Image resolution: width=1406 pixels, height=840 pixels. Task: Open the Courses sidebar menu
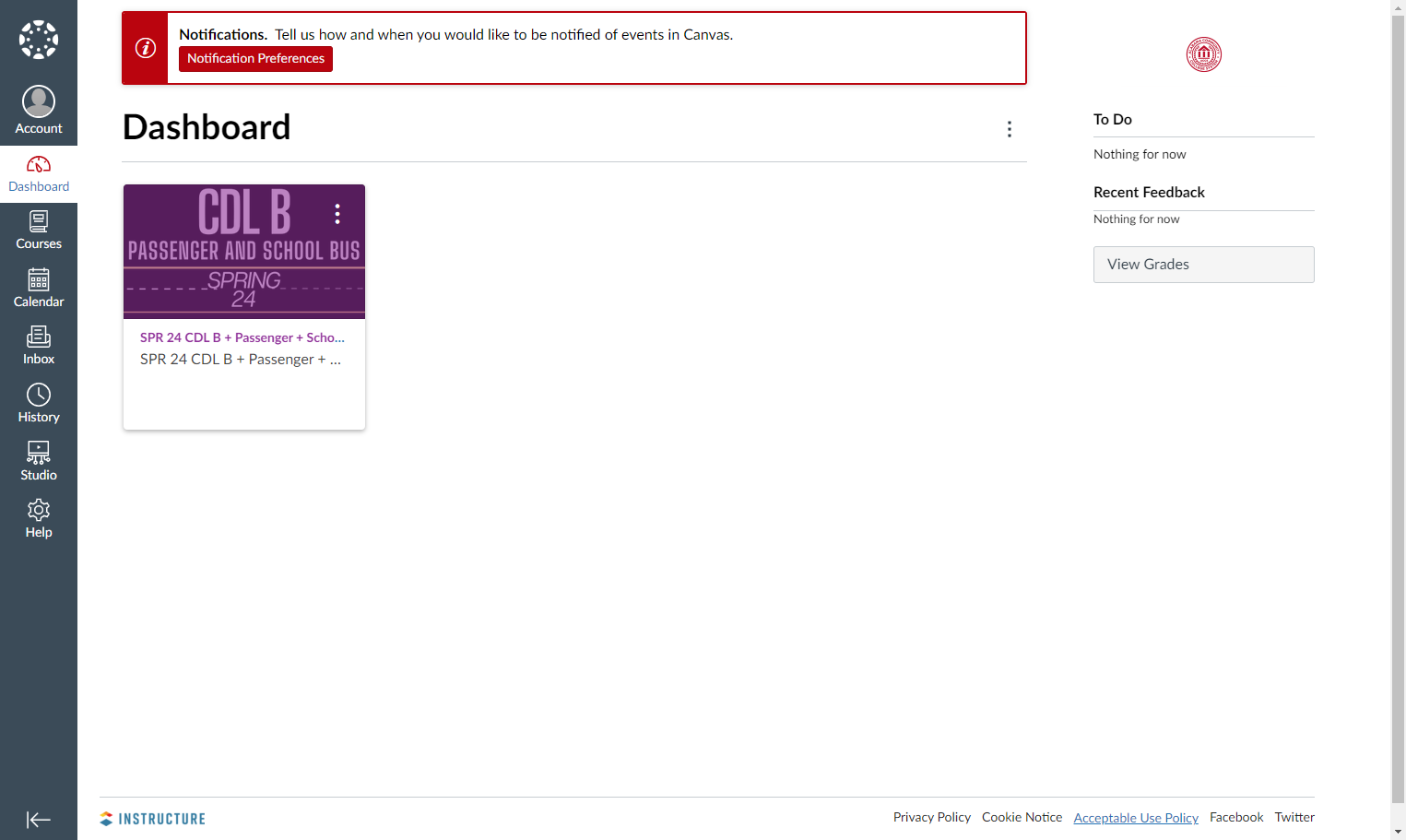coord(39,231)
